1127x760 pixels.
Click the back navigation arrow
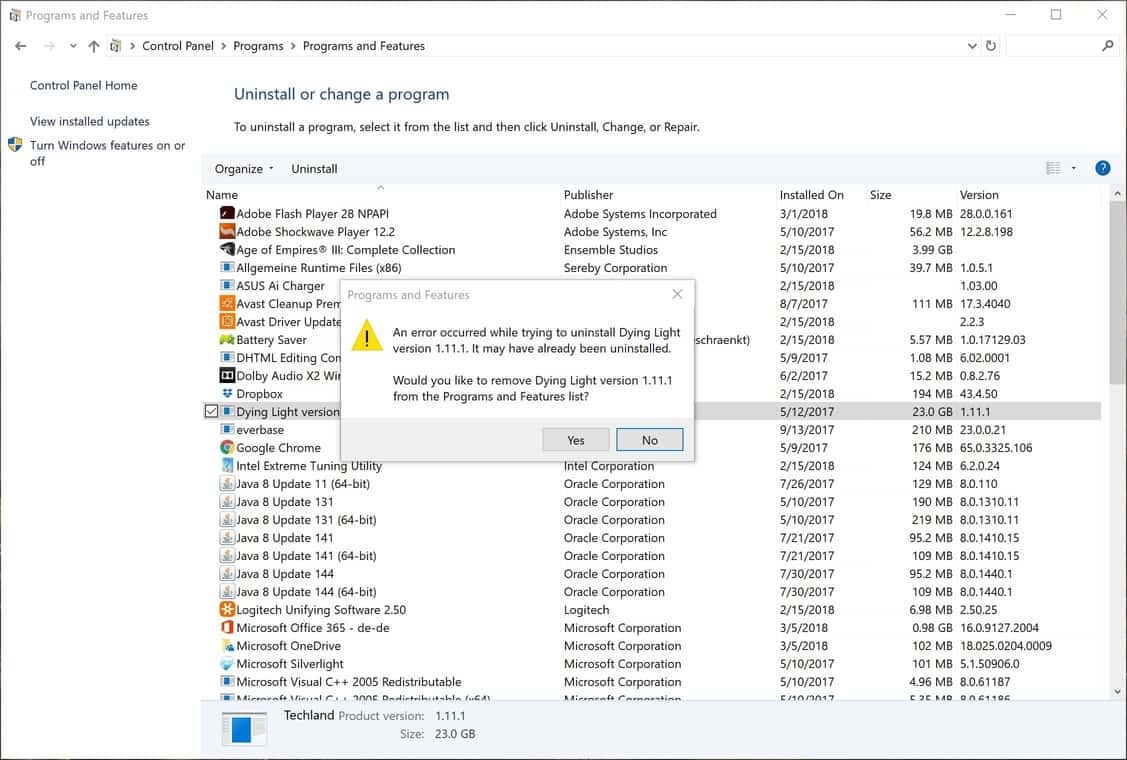(20, 46)
